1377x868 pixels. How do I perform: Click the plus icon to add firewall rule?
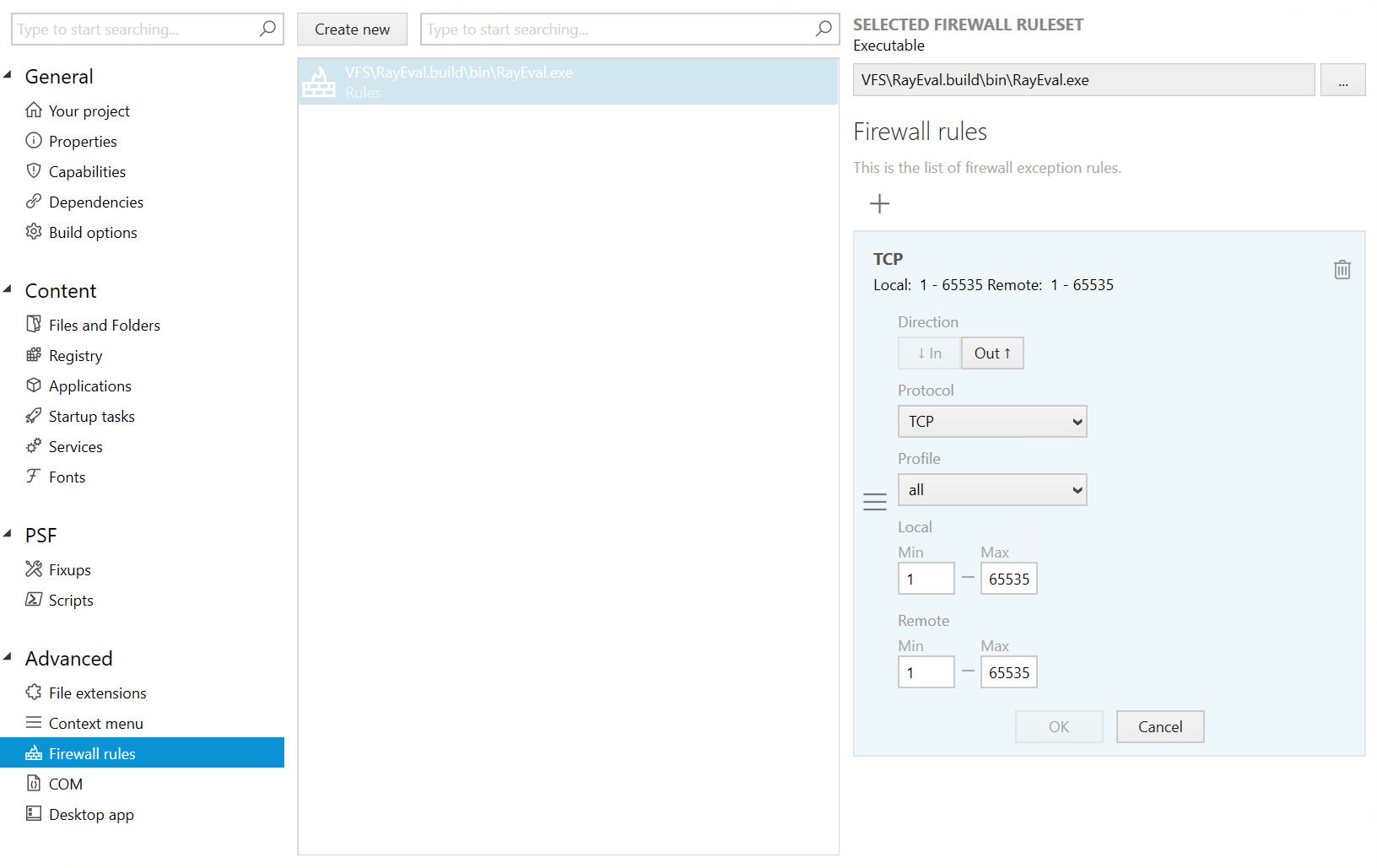879,203
